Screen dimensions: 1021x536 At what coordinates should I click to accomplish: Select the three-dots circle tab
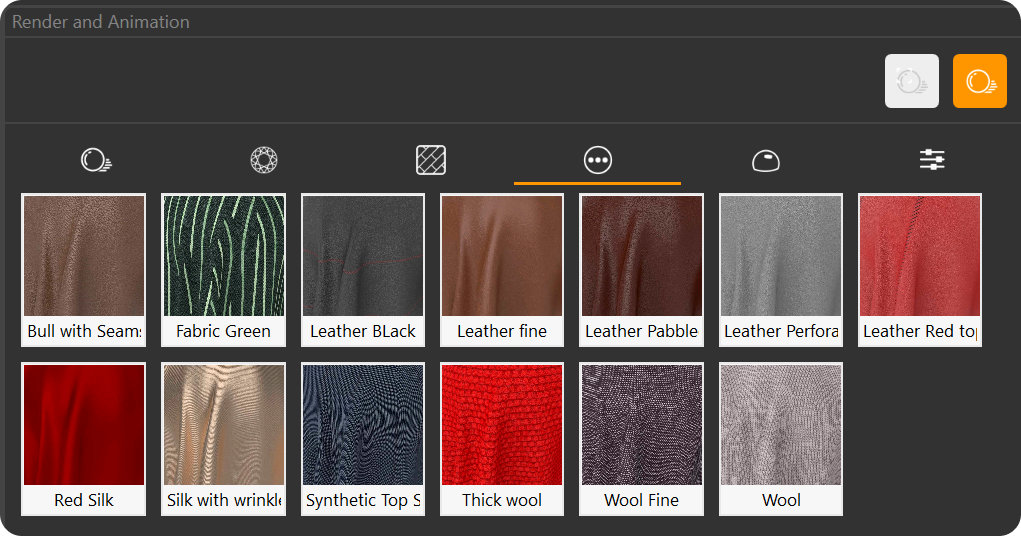pos(598,160)
